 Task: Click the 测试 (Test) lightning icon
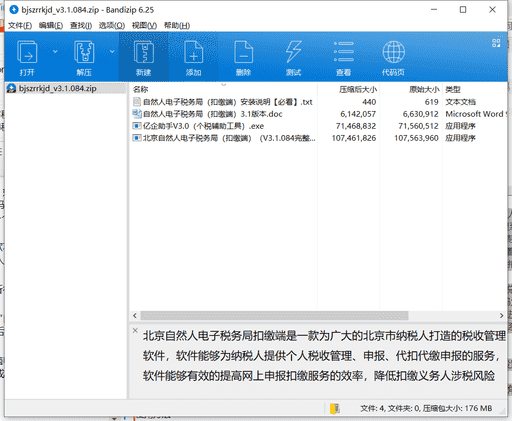coord(294,52)
